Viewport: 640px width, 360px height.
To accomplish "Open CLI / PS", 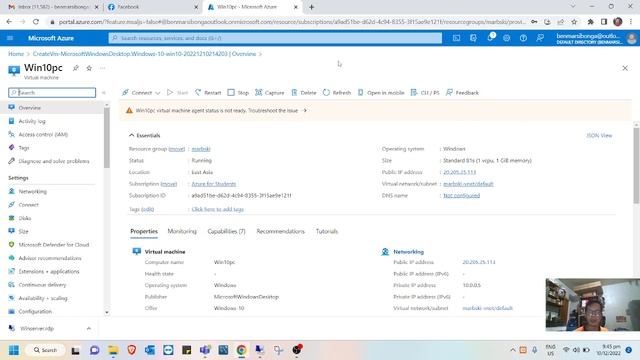I will pyautogui.click(x=425, y=93).
